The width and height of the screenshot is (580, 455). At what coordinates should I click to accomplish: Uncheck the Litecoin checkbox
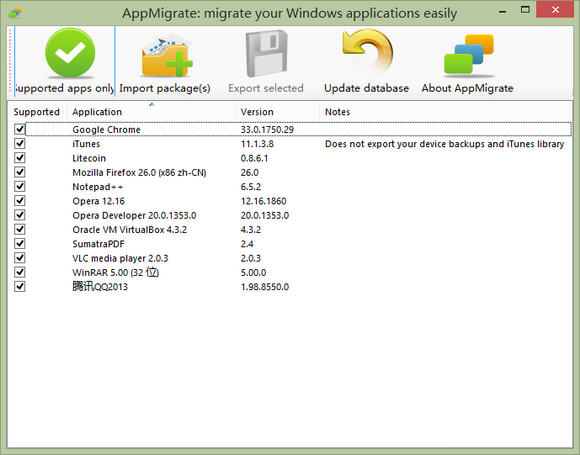point(20,158)
